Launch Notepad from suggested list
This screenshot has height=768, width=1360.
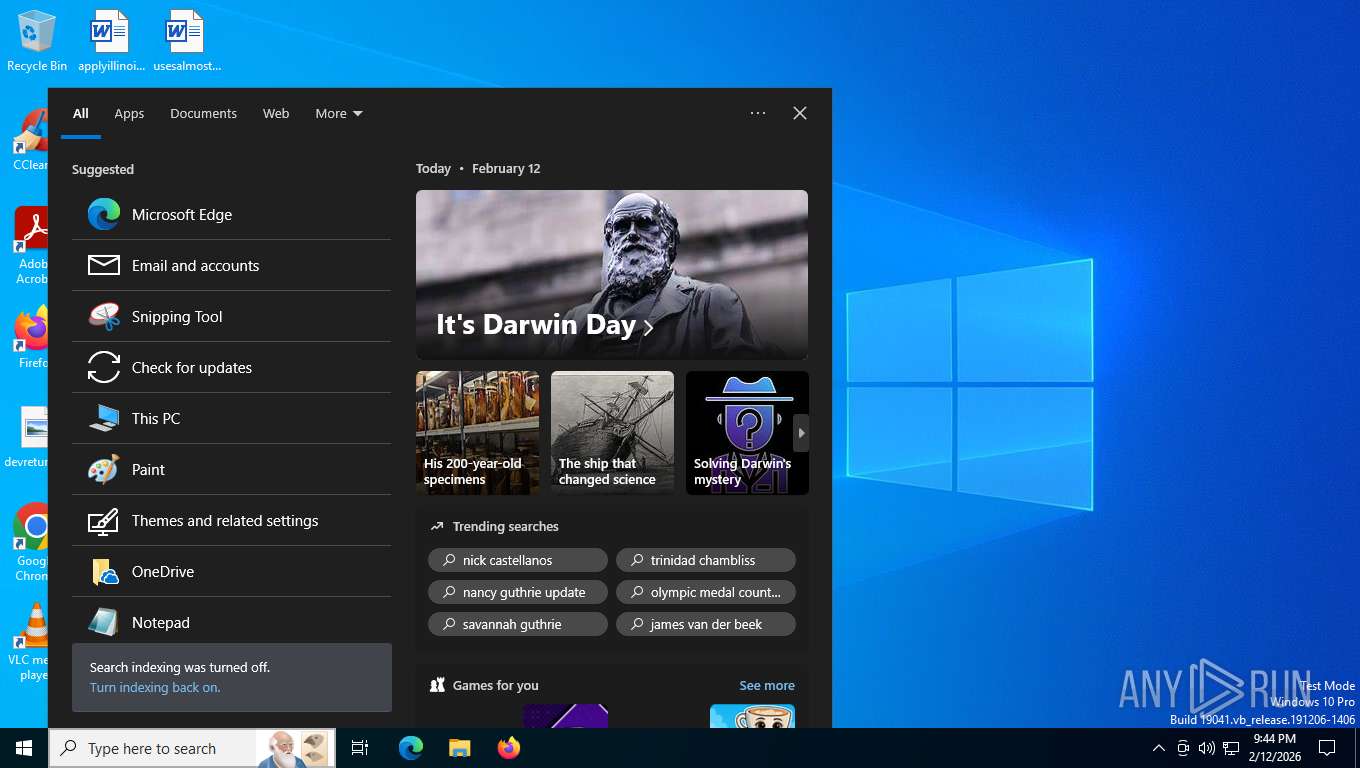point(231,622)
